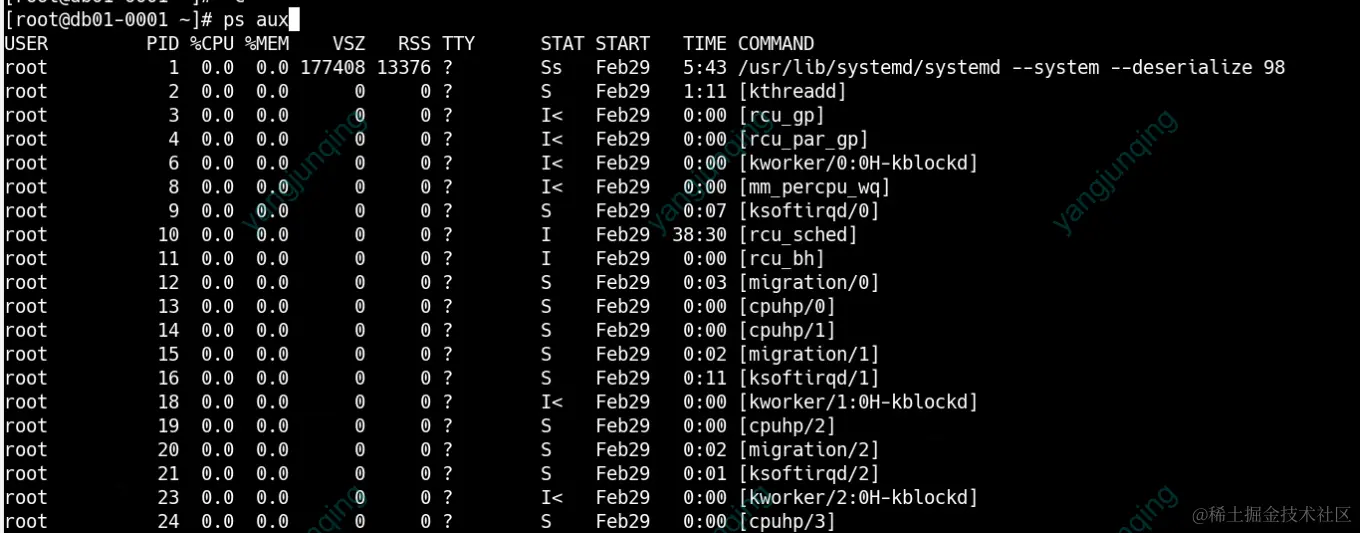Select the [rcu_sched] process entry
The image size is (1360, 533).
(x=797, y=235)
